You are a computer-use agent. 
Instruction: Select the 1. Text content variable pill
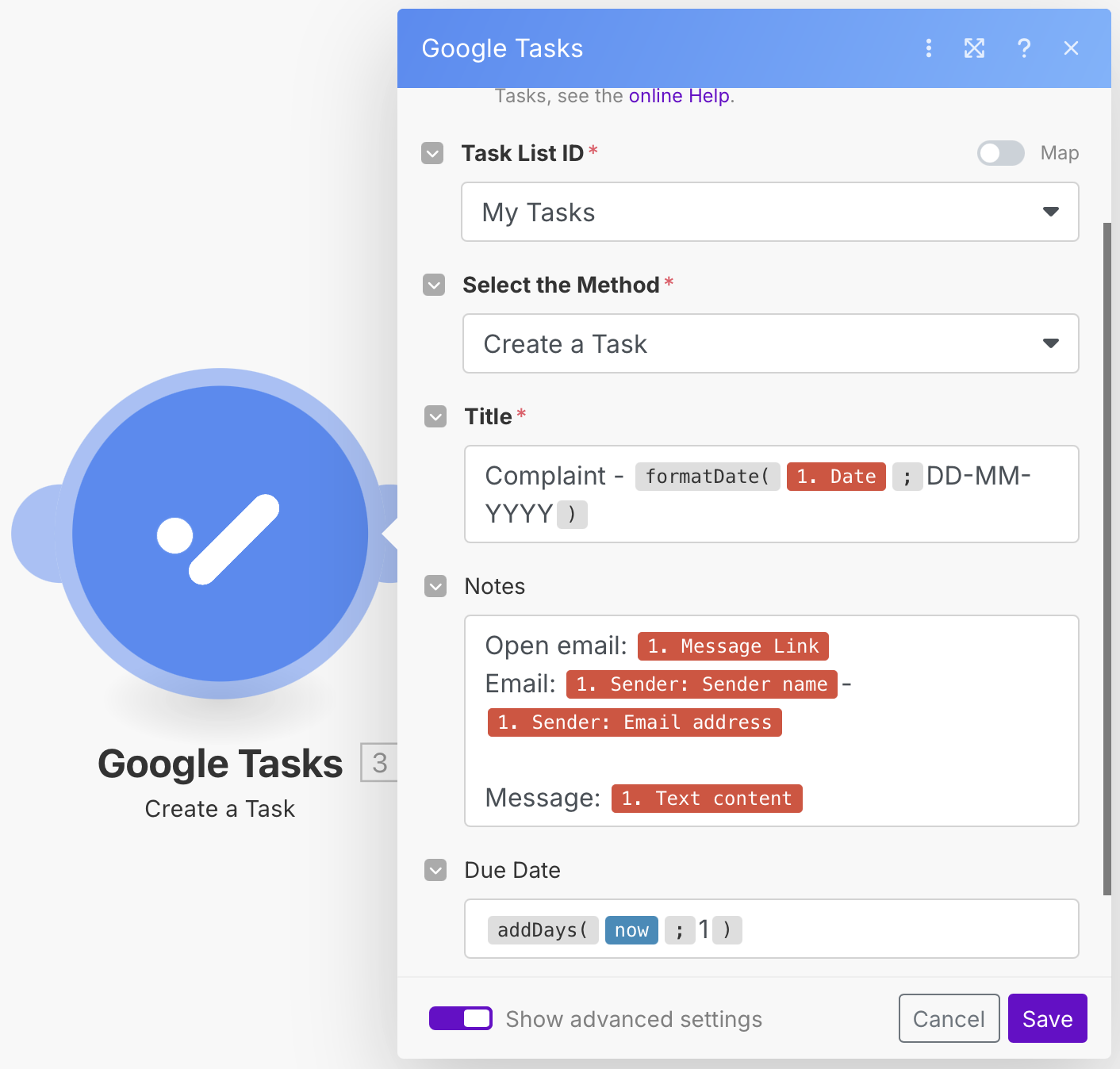(x=707, y=799)
